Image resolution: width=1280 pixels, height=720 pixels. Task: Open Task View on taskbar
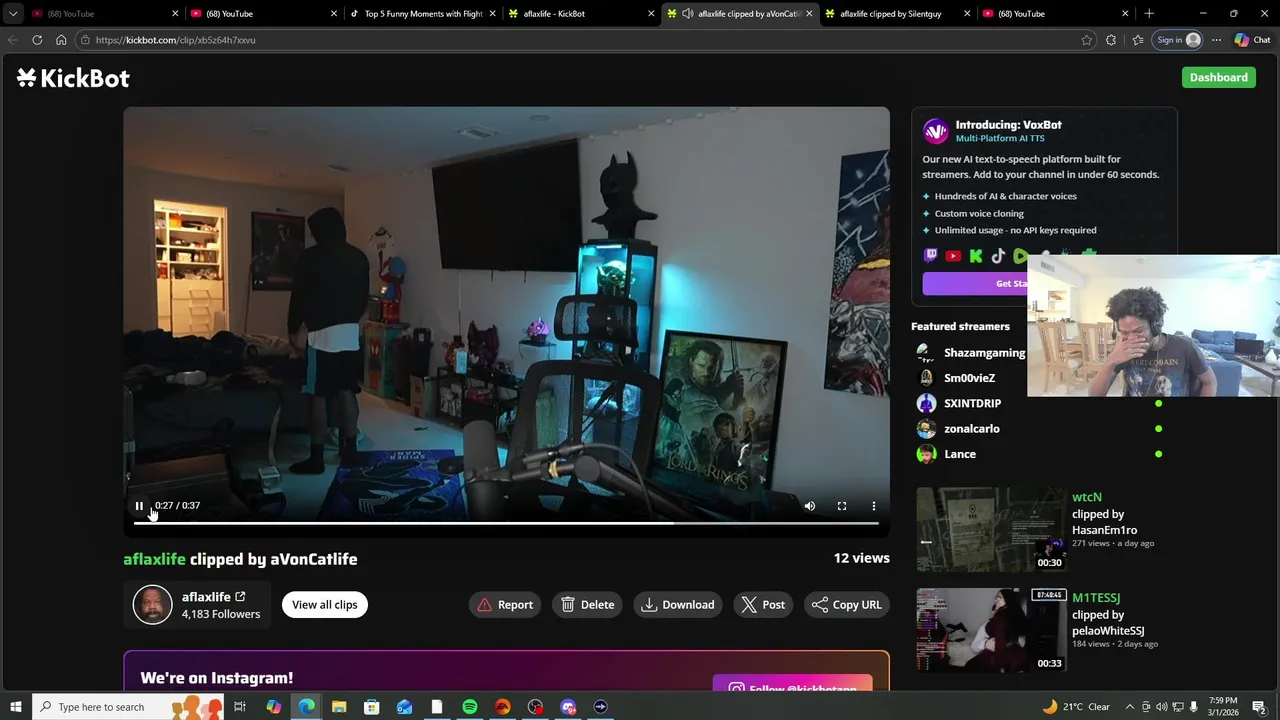240,707
